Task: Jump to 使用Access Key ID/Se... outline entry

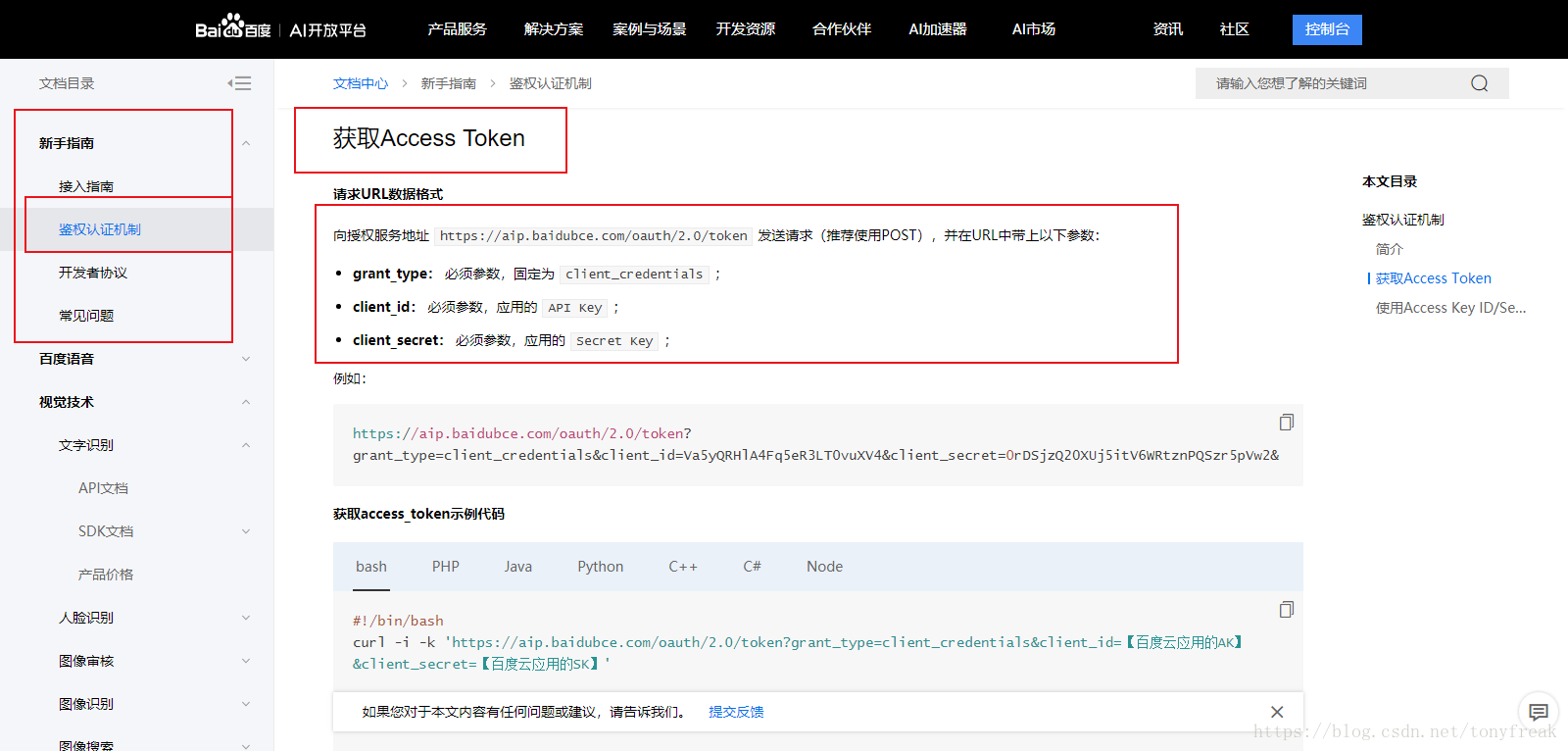Action: 1451,308
